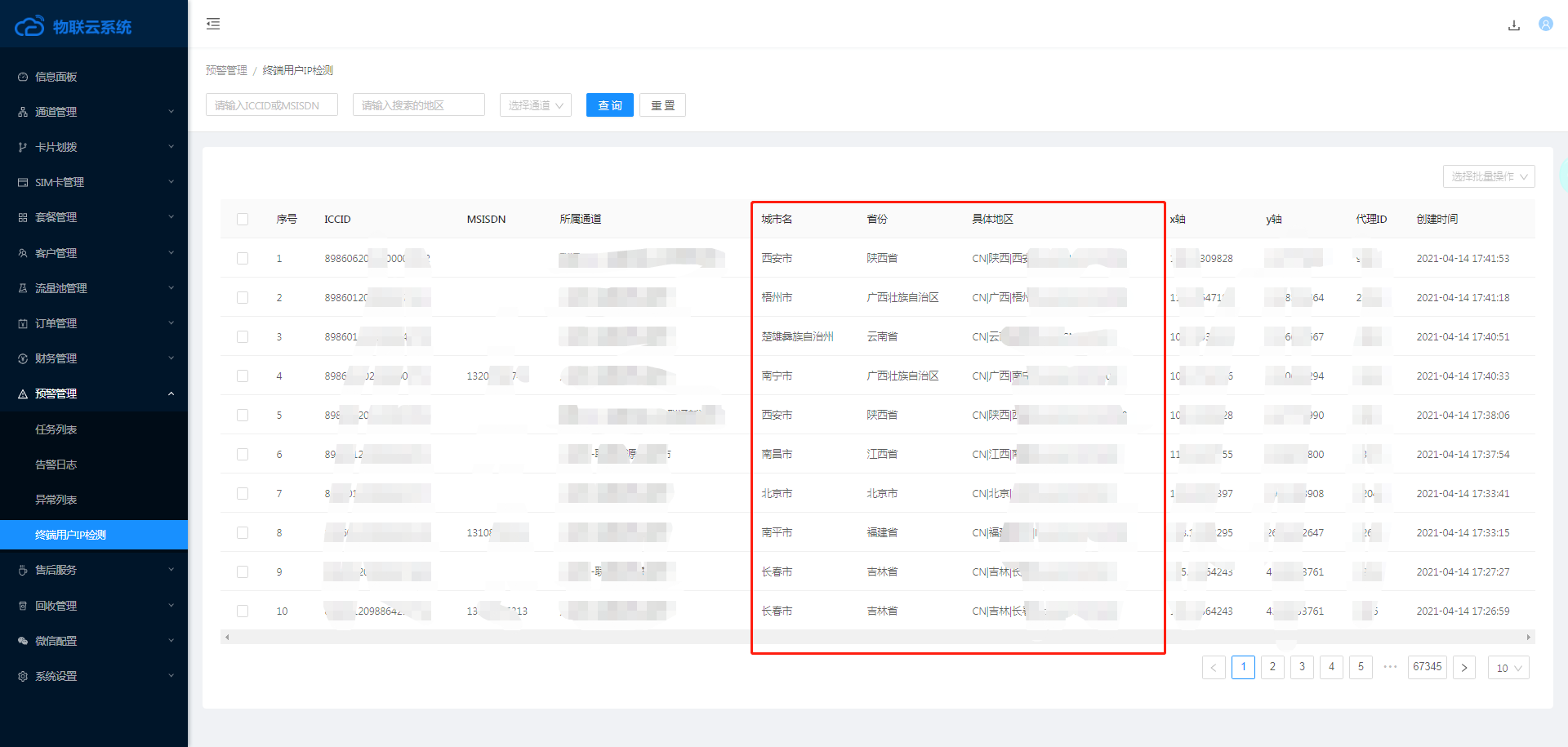Image resolution: width=1568 pixels, height=747 pixels.
Task: Click the 财务管理 money icon
Action: [x=23, y=358]
